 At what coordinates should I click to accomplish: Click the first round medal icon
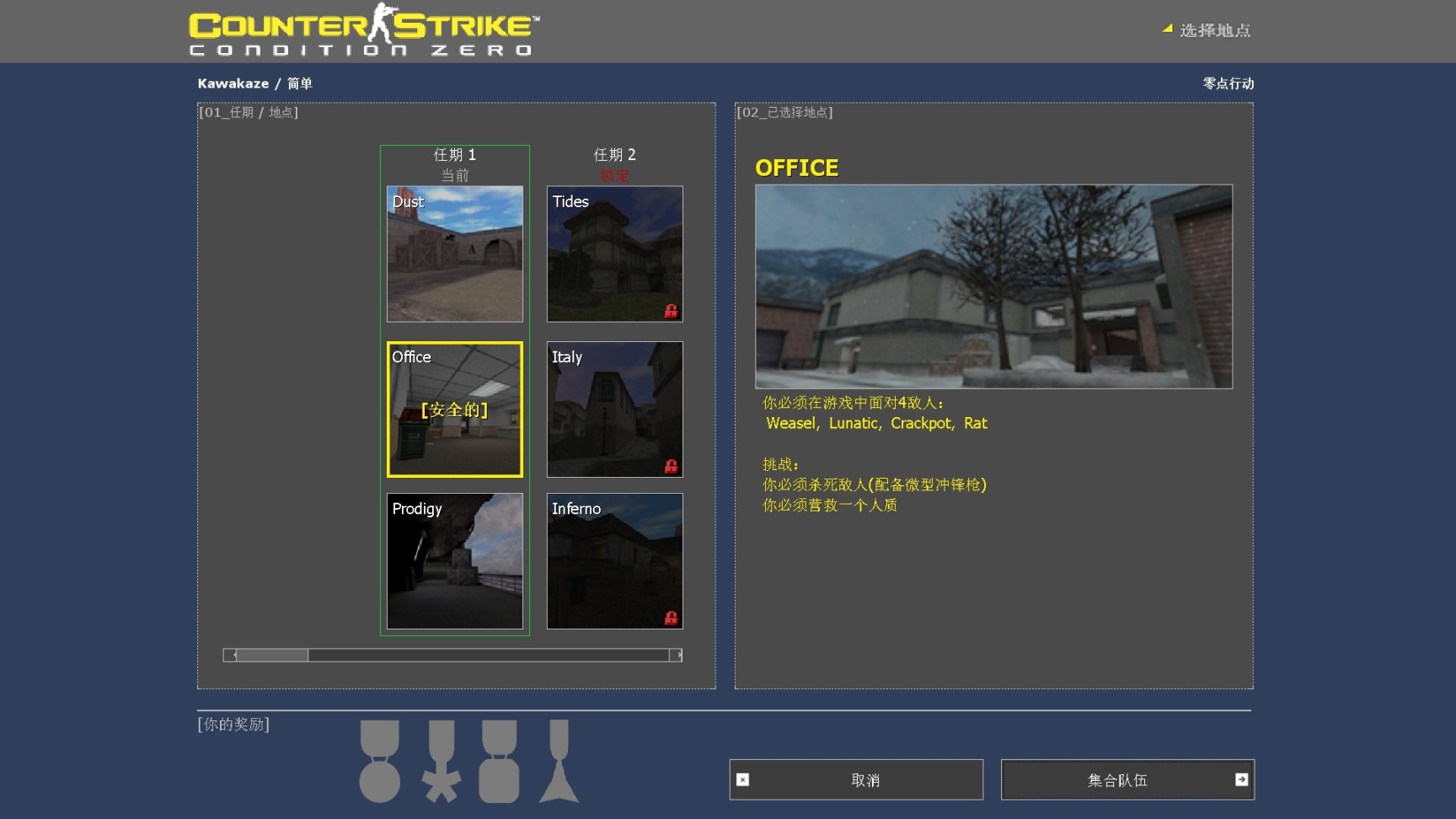(x=380, y=762)
